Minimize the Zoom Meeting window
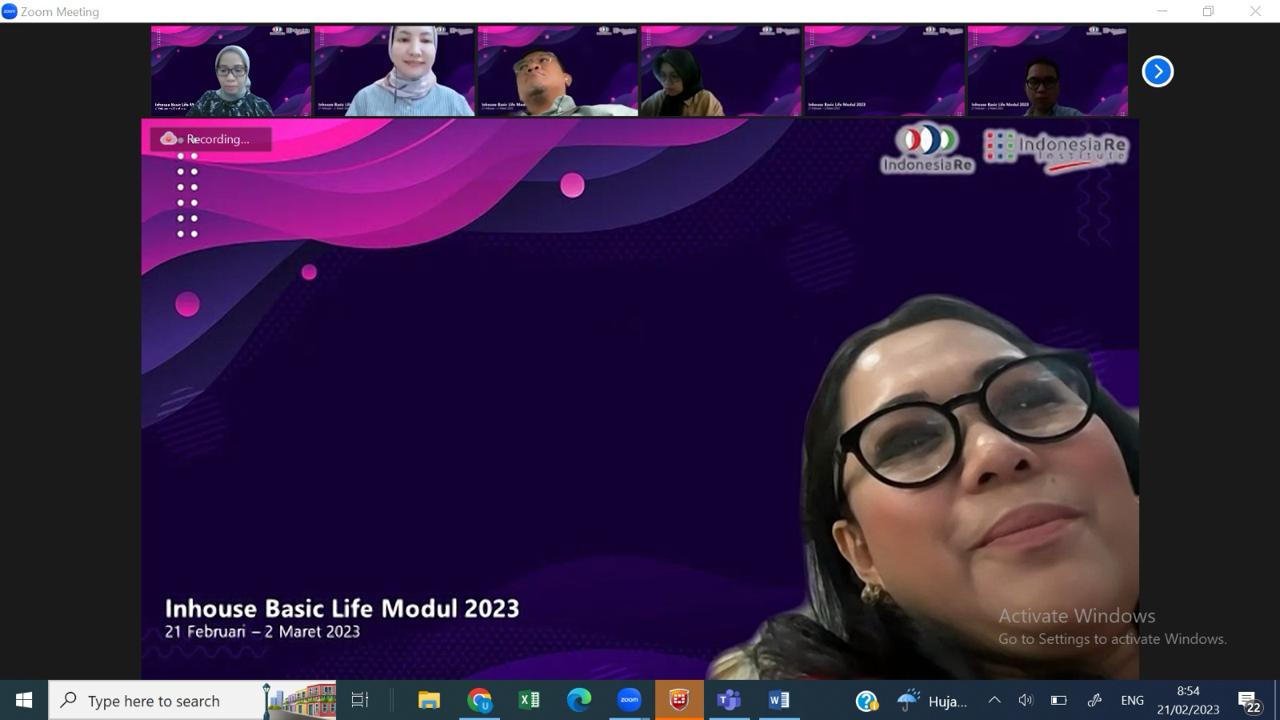This screenshot has height=720, width=1280. pos(1162,11)
